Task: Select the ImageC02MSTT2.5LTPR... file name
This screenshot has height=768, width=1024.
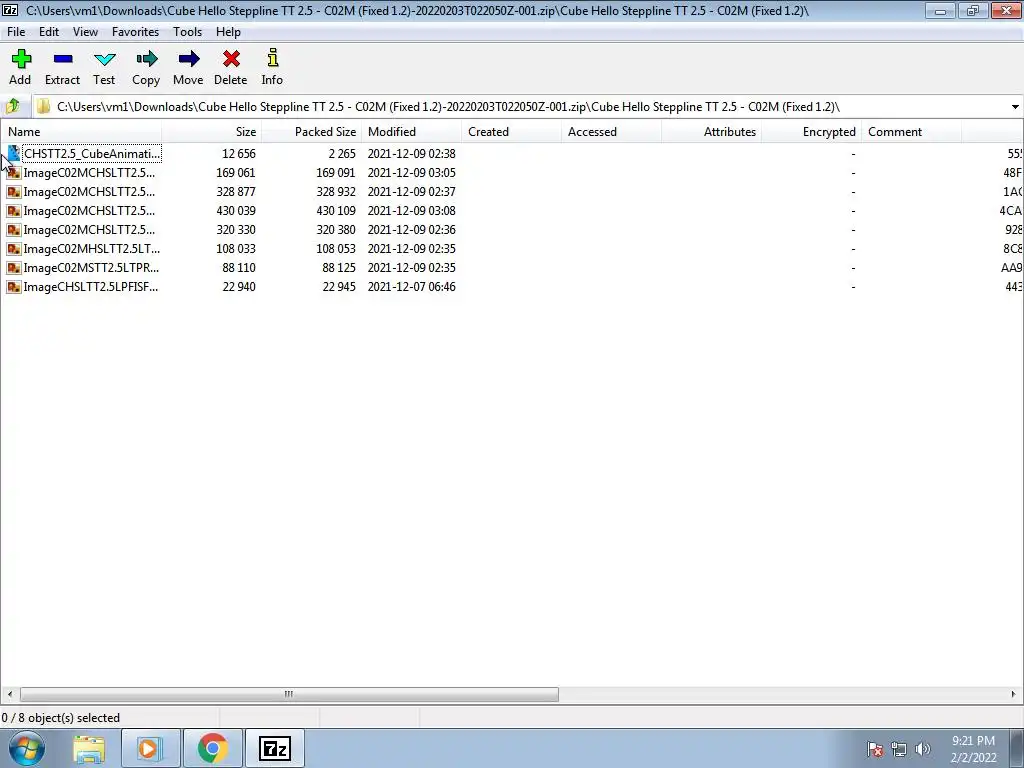Action: [x=91, y=267]
